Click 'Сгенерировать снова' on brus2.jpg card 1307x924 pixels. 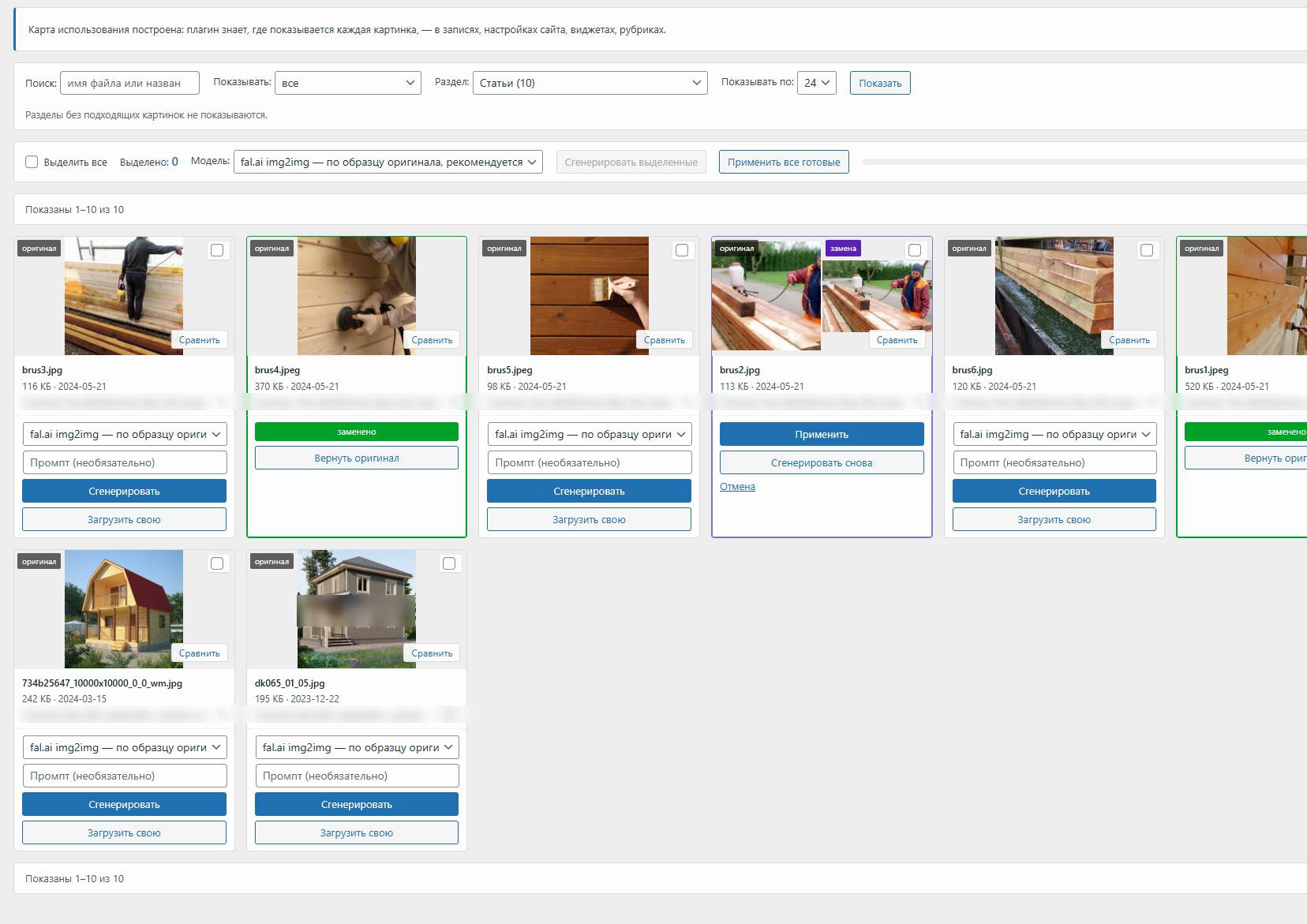[822, 462]
